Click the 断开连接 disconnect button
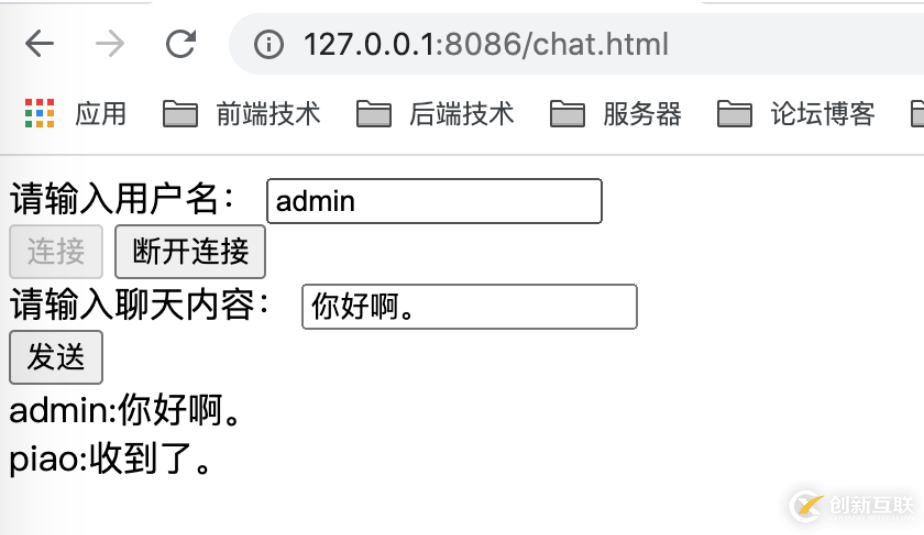The width and height of the screenshot is (924, 535). 190,251
